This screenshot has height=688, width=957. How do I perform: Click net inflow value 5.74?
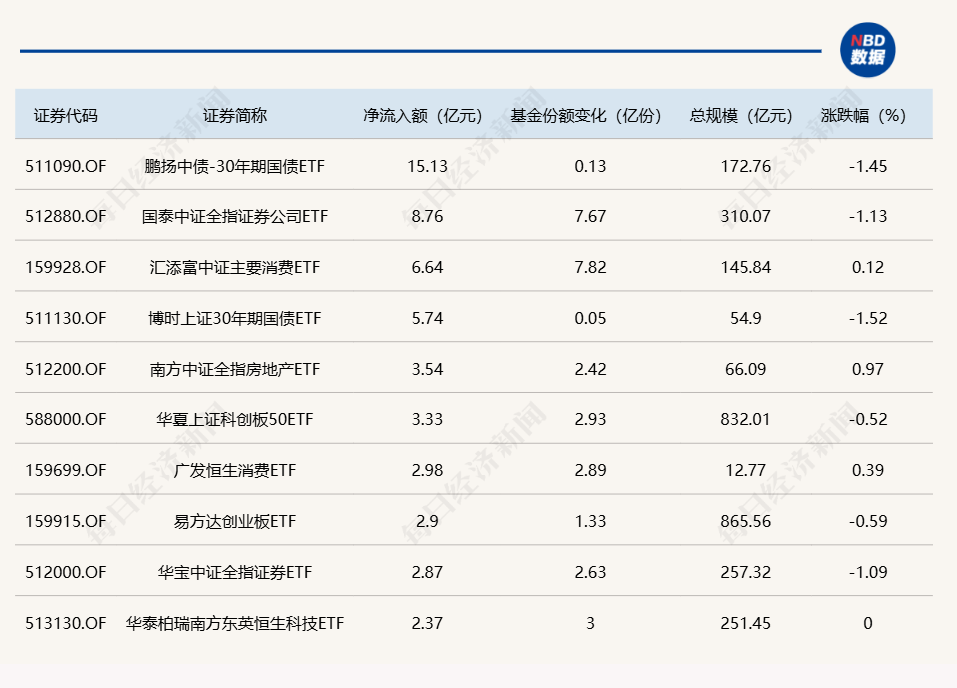(427, 318)
